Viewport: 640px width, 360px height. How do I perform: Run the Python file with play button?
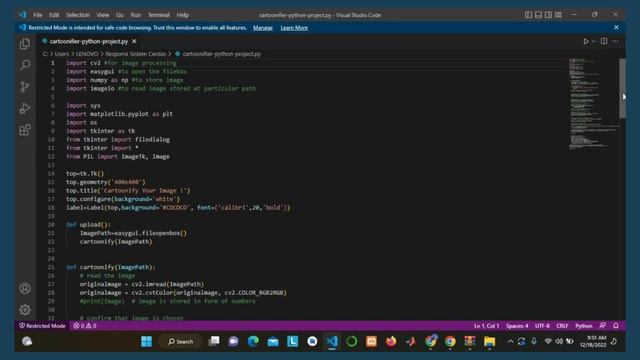click(586, 41)
